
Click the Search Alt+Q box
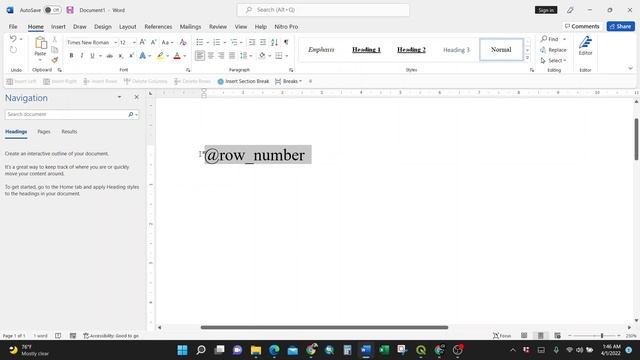click(x=323, y=10)
